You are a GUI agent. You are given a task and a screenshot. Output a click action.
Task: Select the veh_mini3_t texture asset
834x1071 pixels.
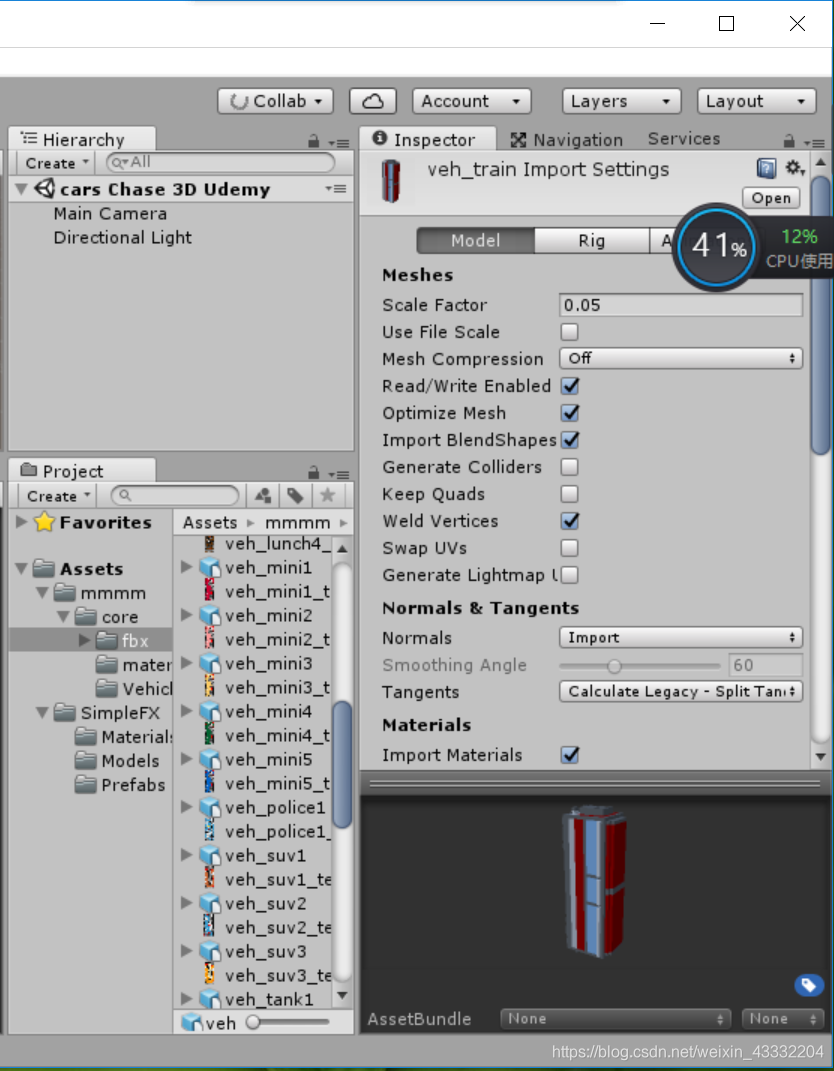[268, 687]
